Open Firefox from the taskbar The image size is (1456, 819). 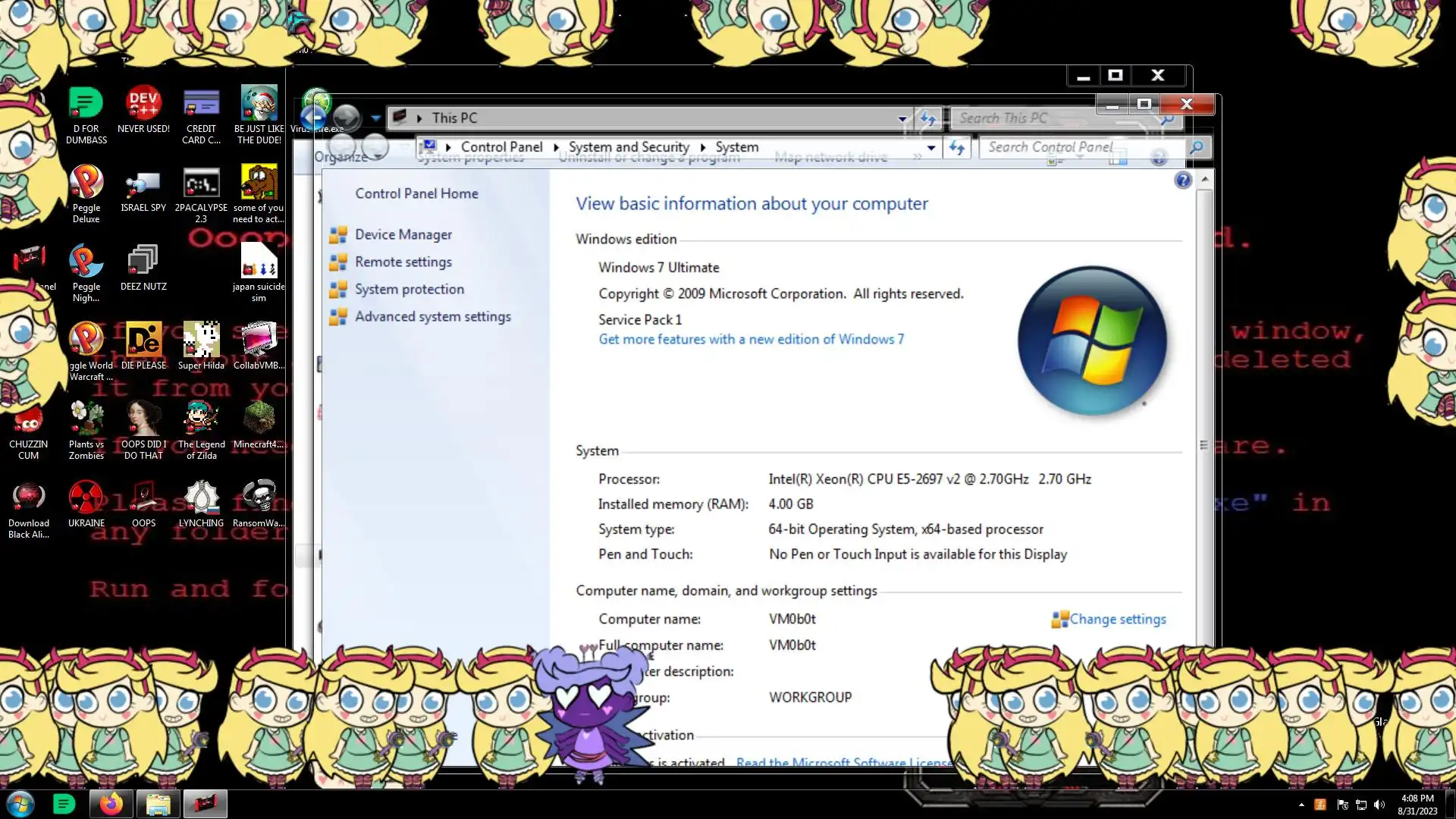click(x=111, y=803)
